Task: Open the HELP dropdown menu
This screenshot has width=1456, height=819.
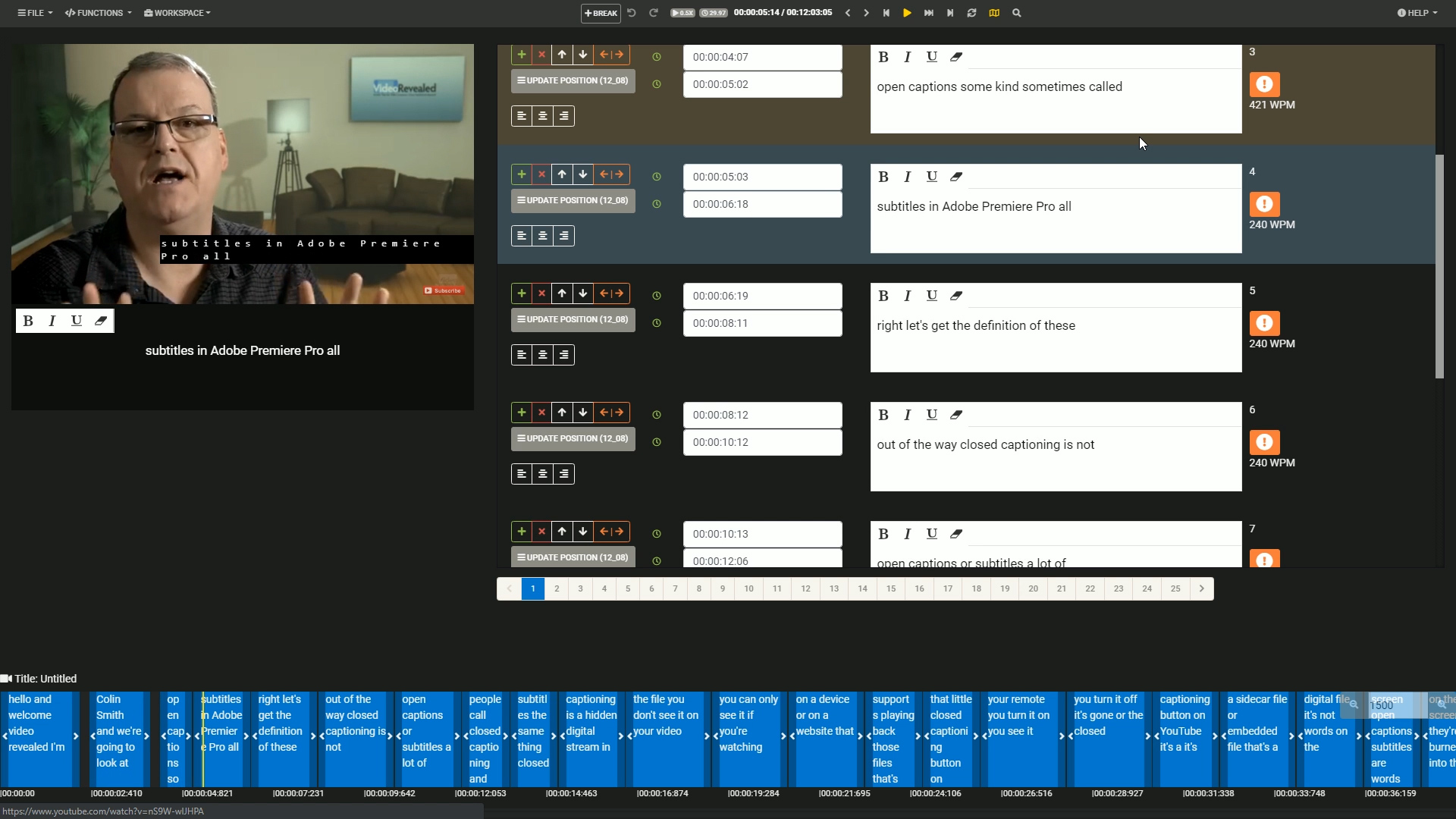Action: 1417,13
